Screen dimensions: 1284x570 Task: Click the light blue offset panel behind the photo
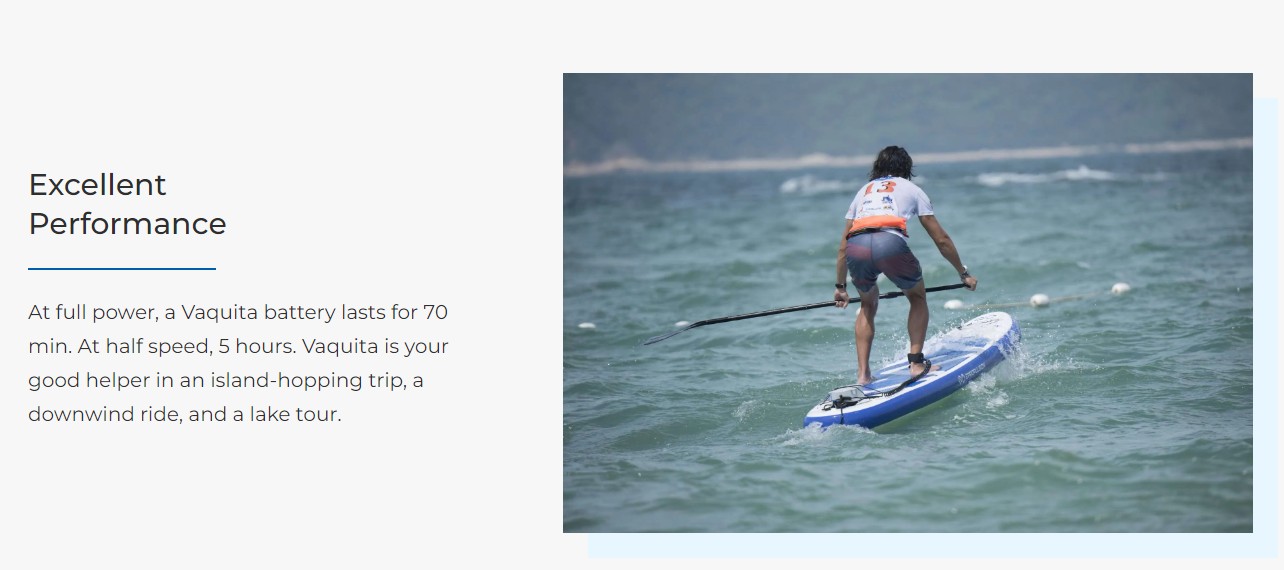tap(1266, 330)
